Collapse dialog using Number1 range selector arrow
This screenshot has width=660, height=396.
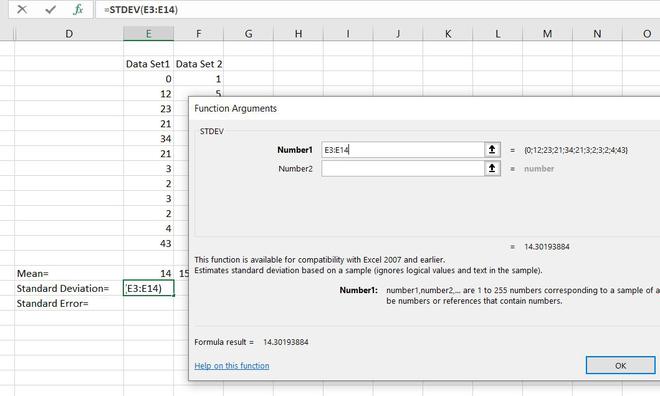coord(492,150)
